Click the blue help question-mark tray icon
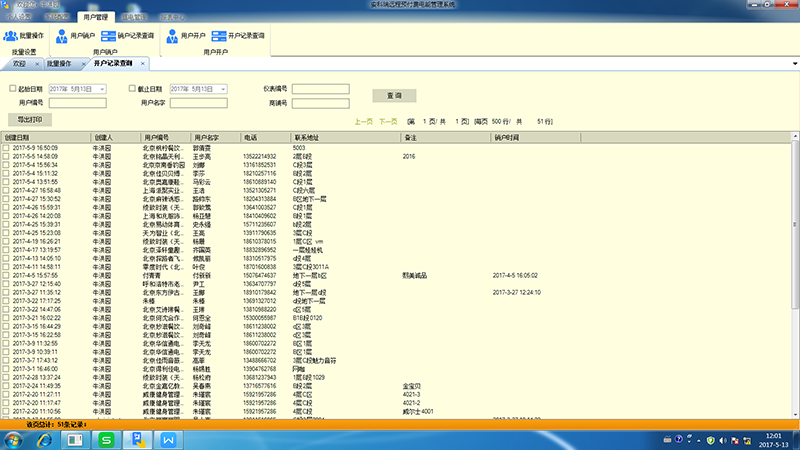The image size is (800, 450). tap(679, 439)
